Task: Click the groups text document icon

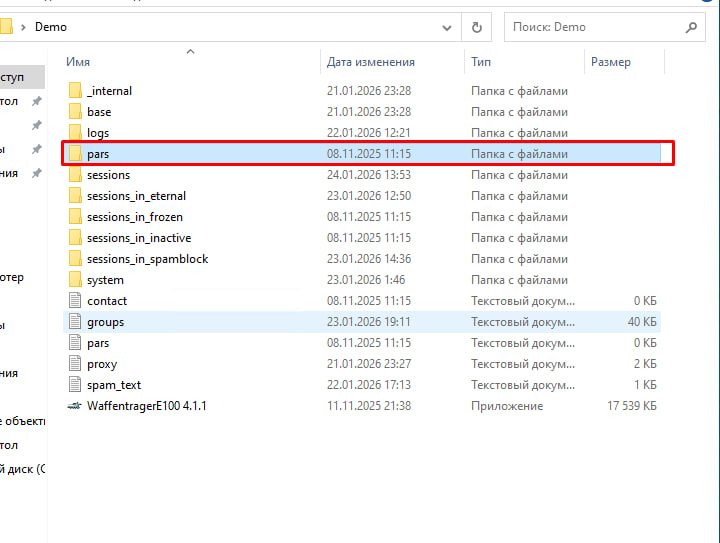Action: pyautogui.click(x=75, y=322)
